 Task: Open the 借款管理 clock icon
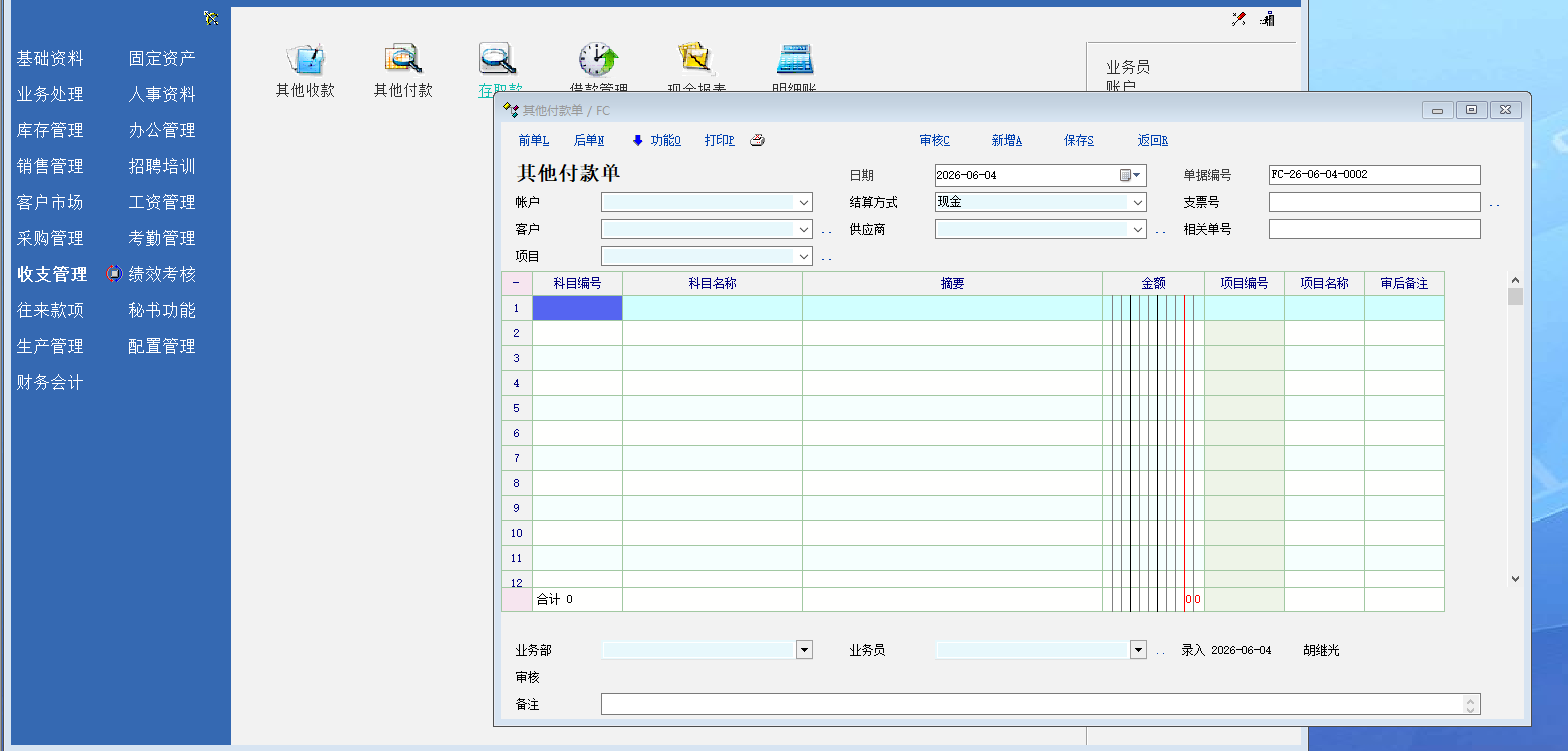coord(598,59)
